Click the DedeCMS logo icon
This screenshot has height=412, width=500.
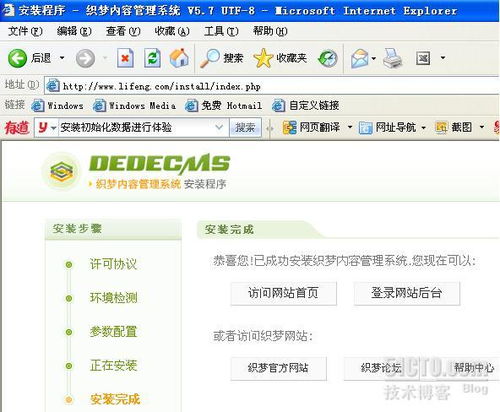tap(61, 171)
